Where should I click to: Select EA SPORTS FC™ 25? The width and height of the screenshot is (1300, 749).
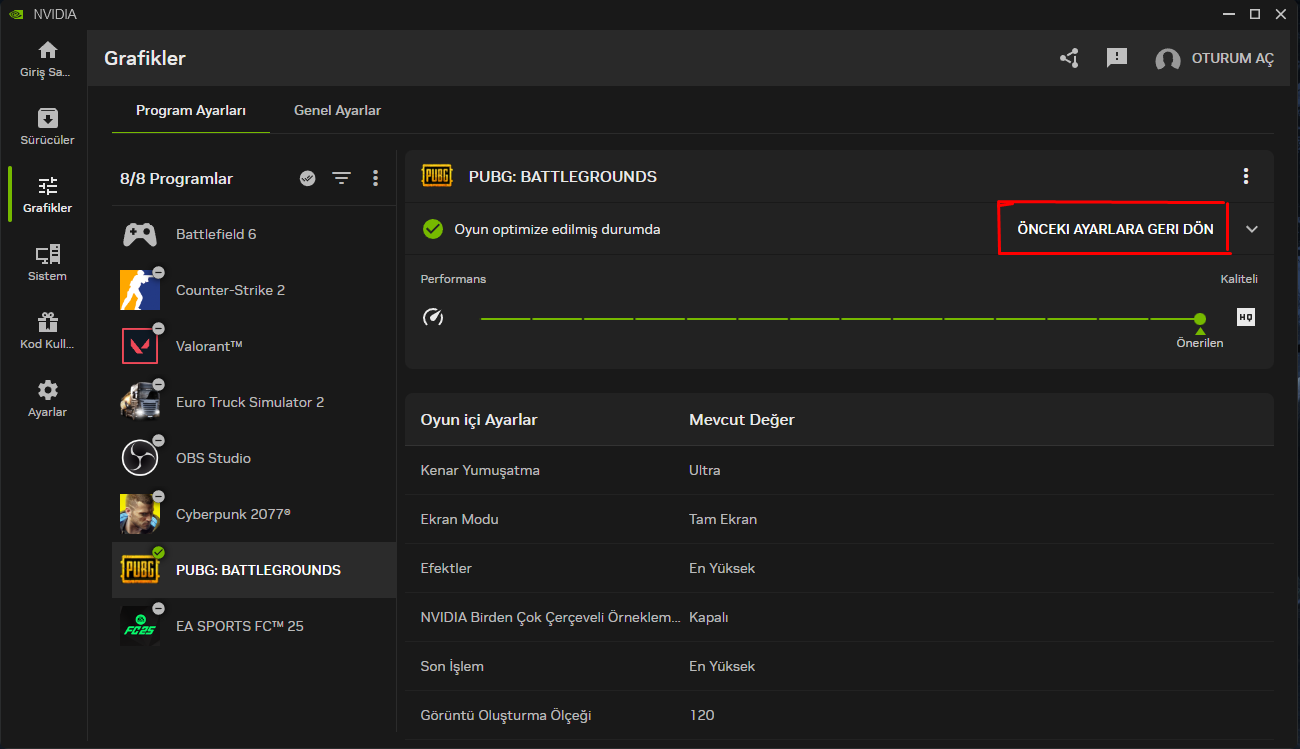(254, 626)
